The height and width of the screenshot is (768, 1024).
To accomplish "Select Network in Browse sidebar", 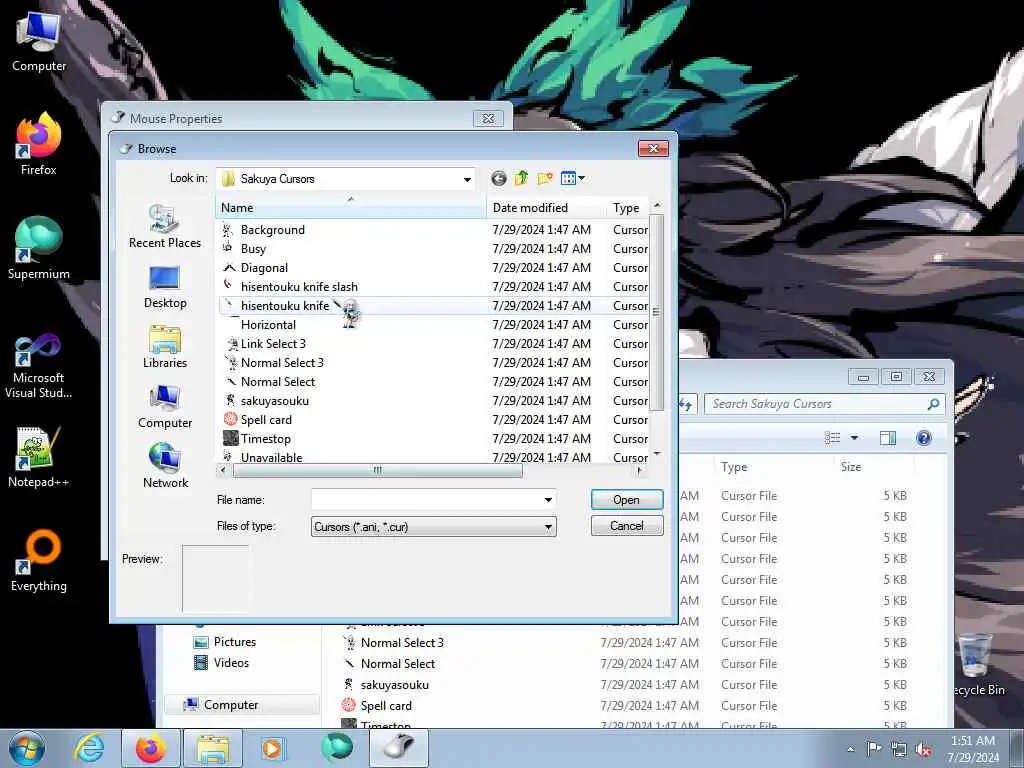I will coord(165,466).
